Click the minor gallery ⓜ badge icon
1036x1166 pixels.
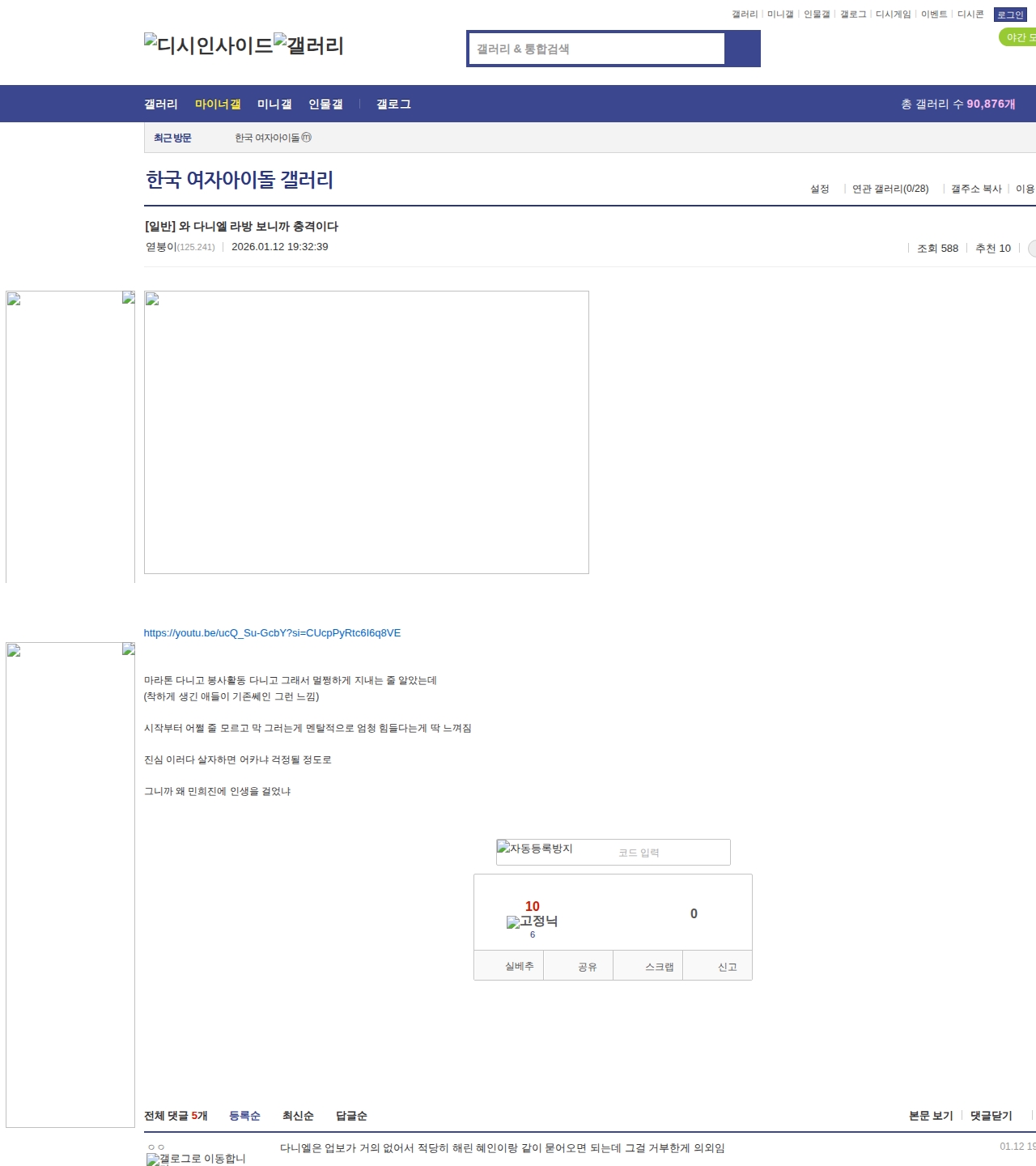point(307,138)
